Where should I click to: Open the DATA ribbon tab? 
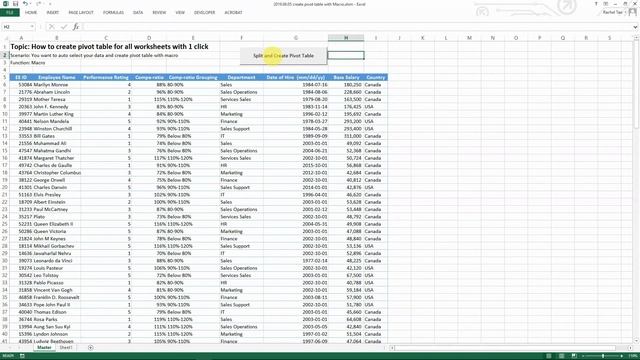[x=138, y=13]
